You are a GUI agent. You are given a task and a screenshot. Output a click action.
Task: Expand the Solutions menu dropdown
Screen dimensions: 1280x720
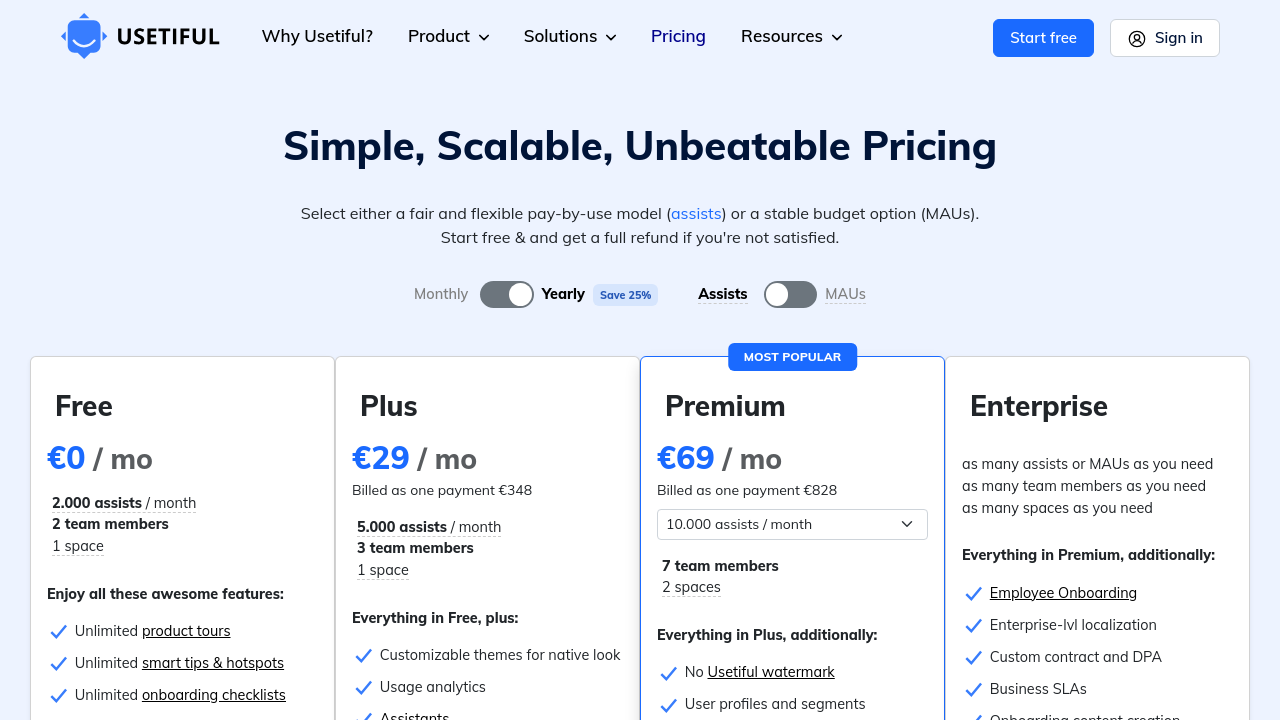[x=570, y=37]
